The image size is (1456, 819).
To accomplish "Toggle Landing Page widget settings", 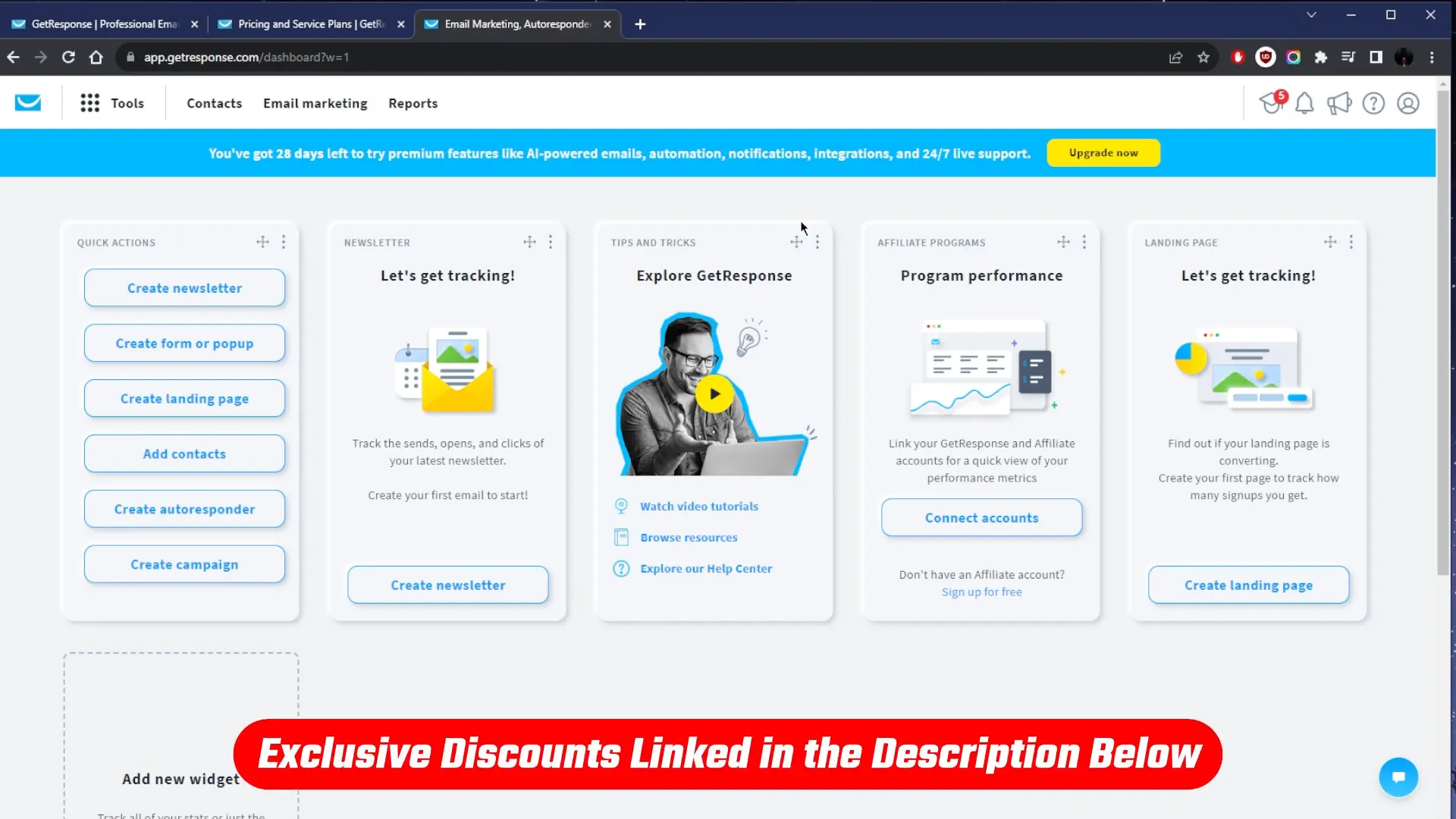I will point(1351,242).
